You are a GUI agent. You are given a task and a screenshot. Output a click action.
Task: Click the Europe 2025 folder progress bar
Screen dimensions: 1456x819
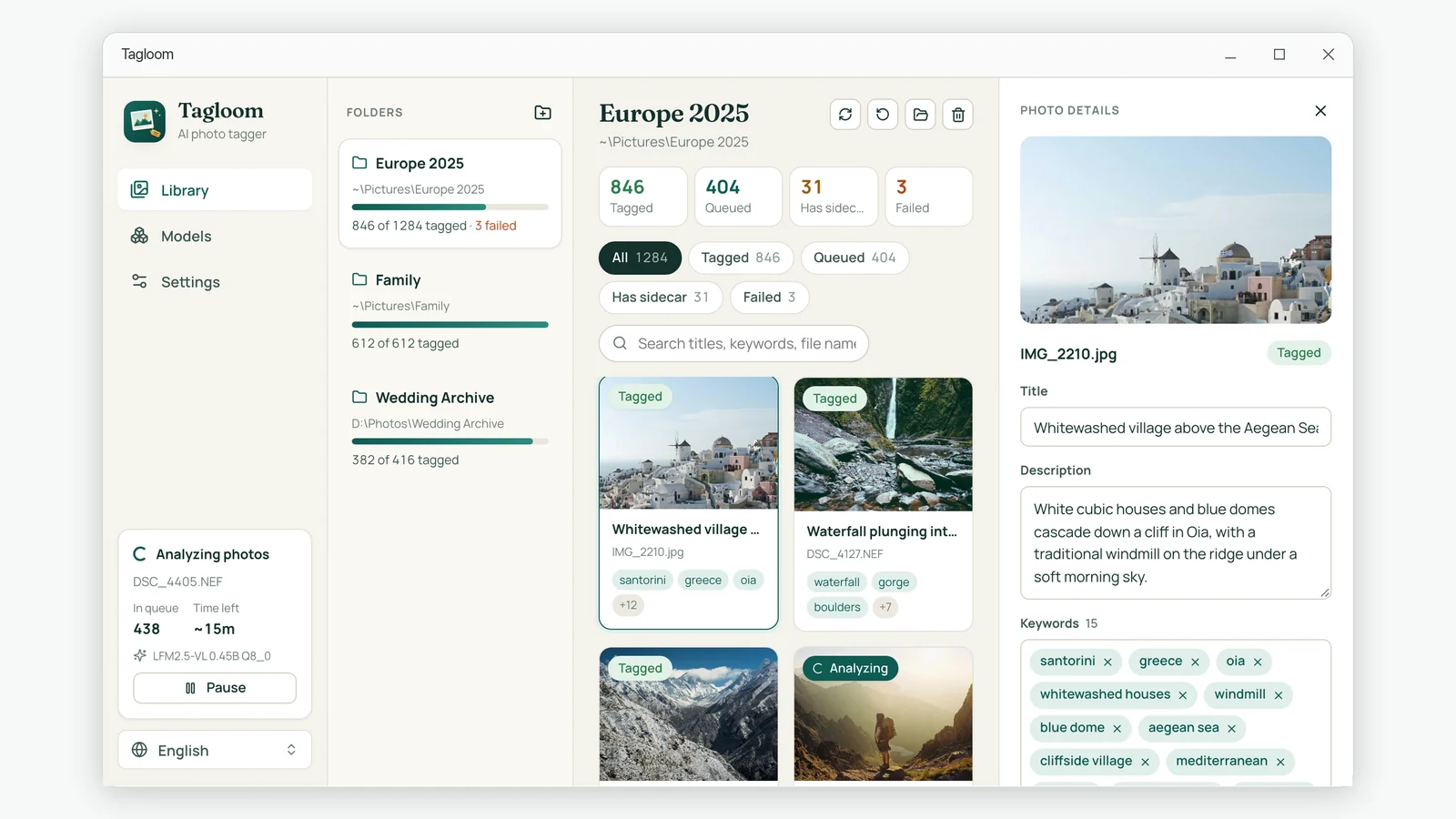[450, 207]
